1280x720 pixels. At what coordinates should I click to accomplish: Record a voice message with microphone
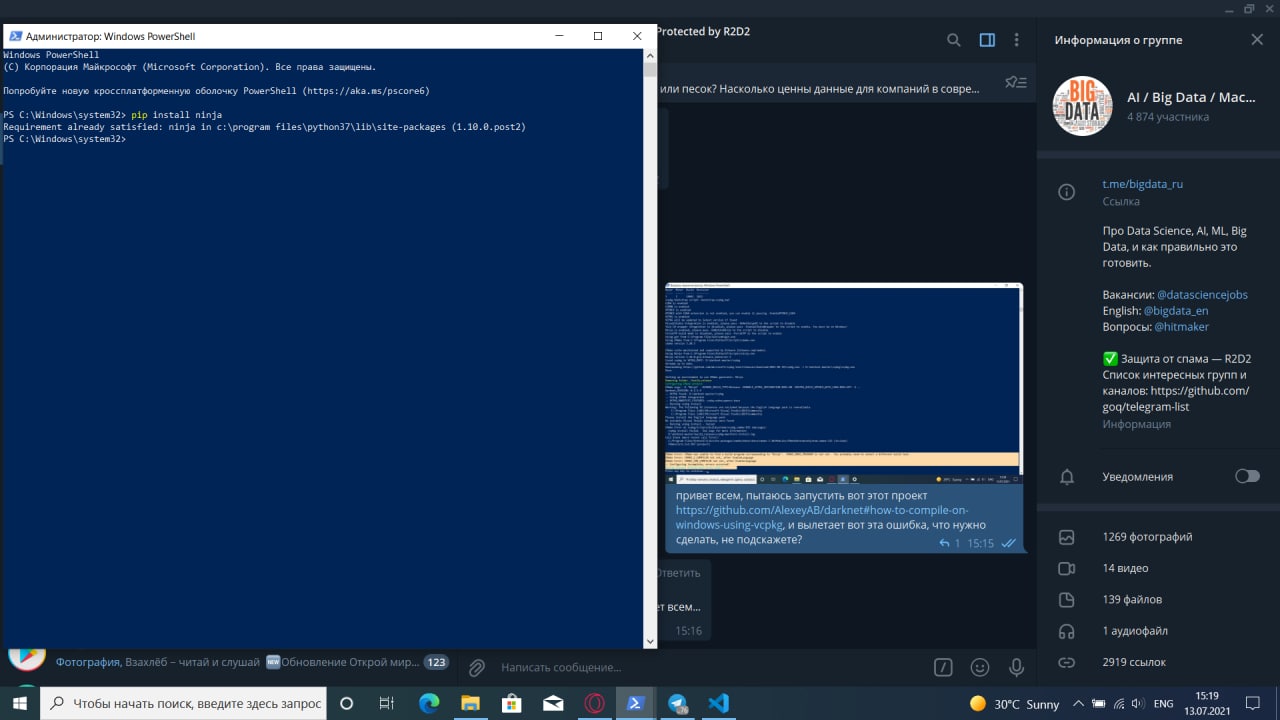pyautogui.click(x=1017, y=667)
